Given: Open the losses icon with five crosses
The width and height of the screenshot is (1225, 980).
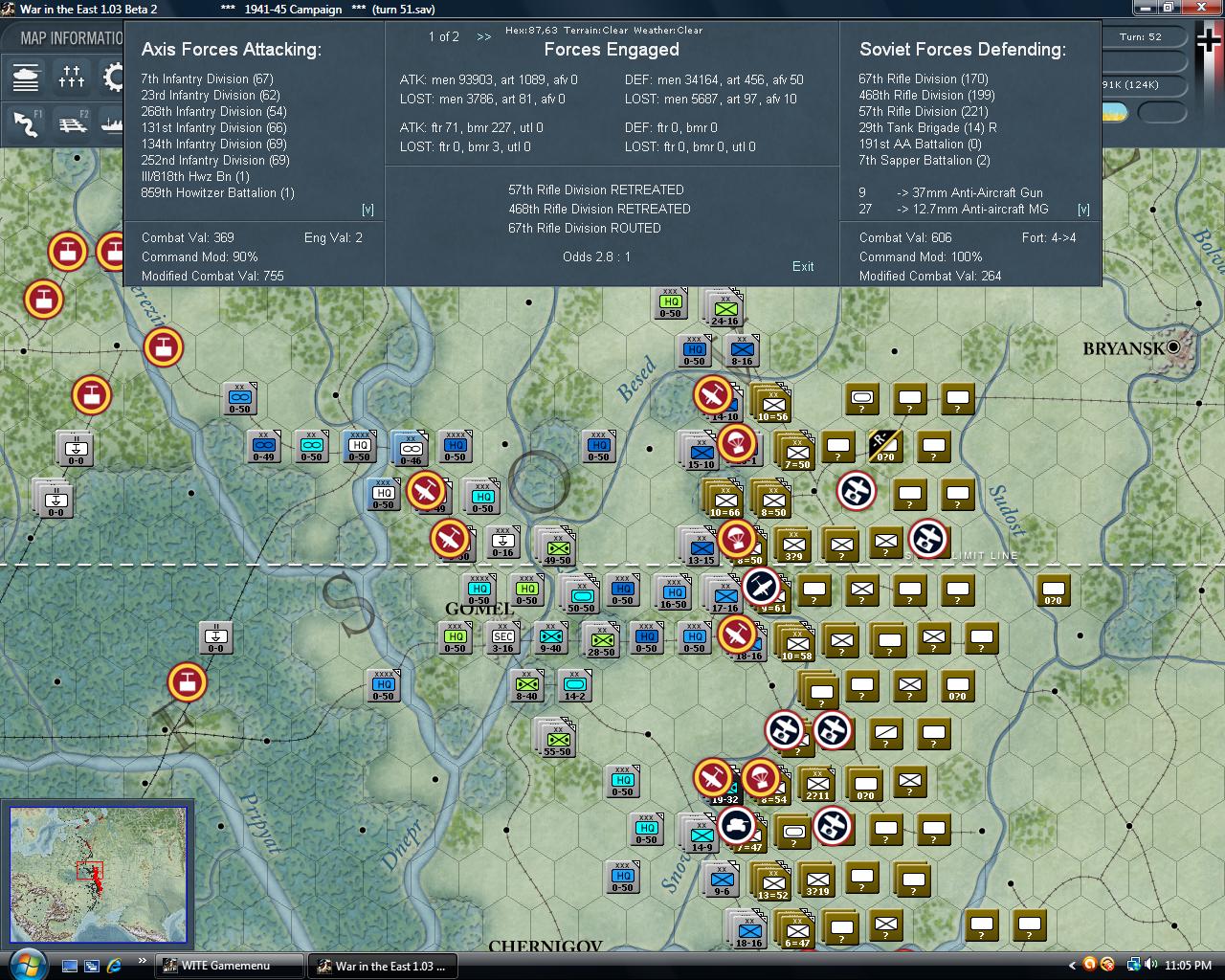Looking at the screenshot, I should pos(72,77).
